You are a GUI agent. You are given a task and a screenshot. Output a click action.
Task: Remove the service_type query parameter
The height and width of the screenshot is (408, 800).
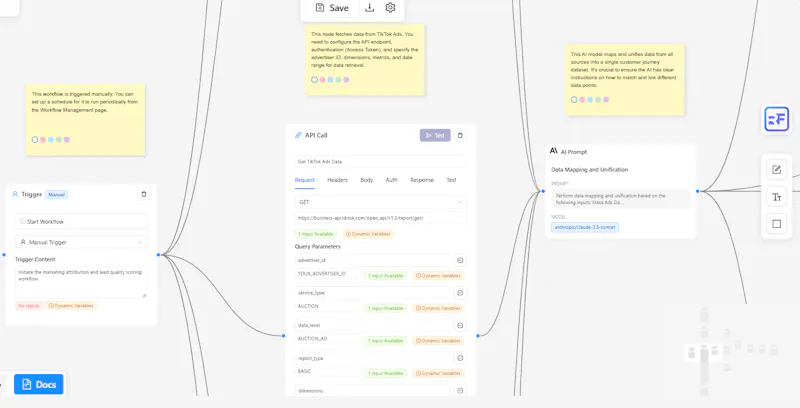(460, 293)
